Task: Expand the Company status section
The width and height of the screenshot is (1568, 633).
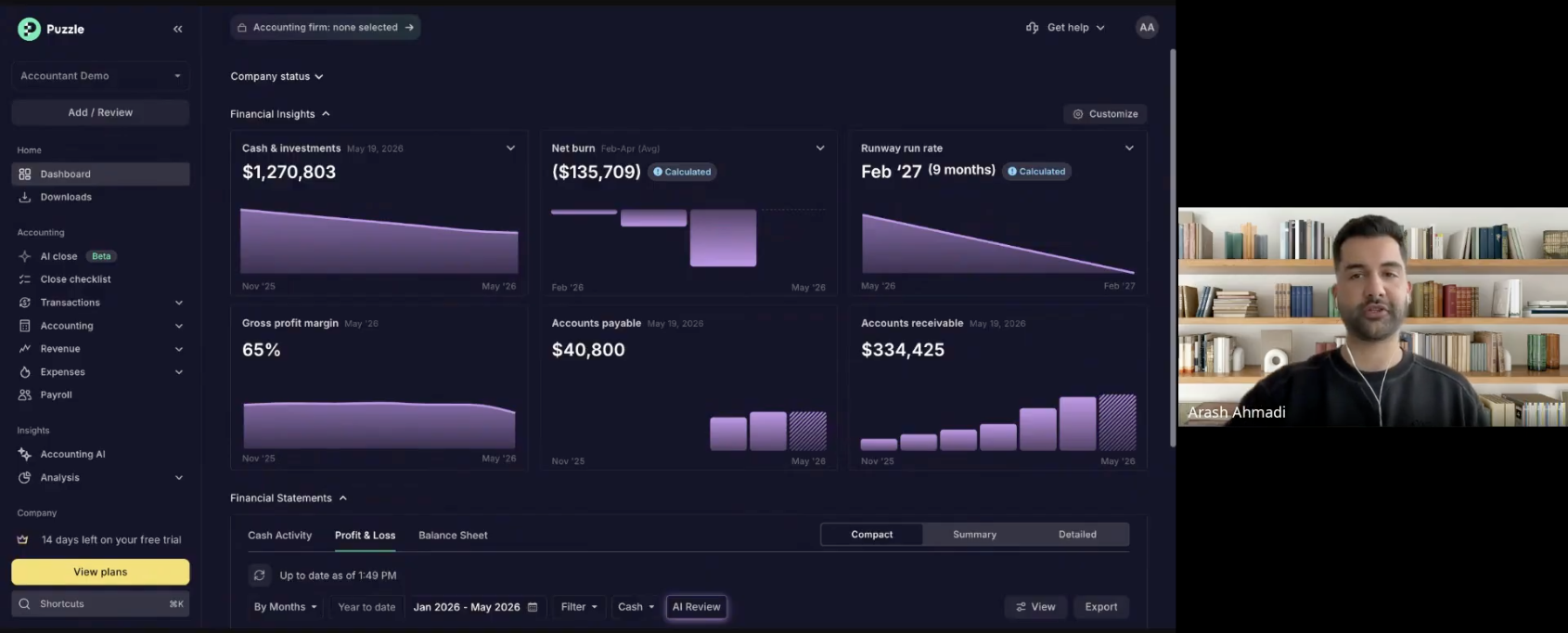Action: pyautogui.click(x=276, y=76)
